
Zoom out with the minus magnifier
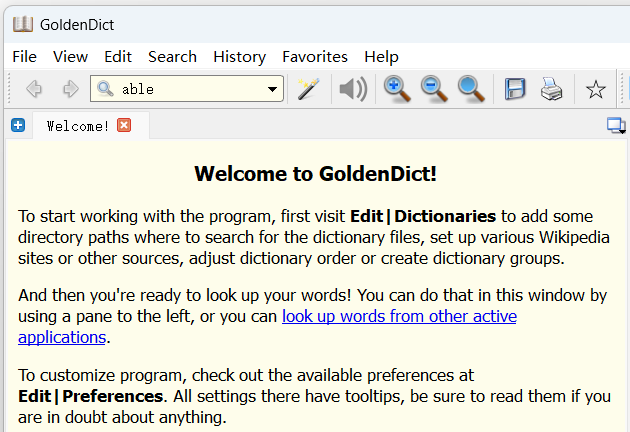pyautogui.click(x=434, y=90)
